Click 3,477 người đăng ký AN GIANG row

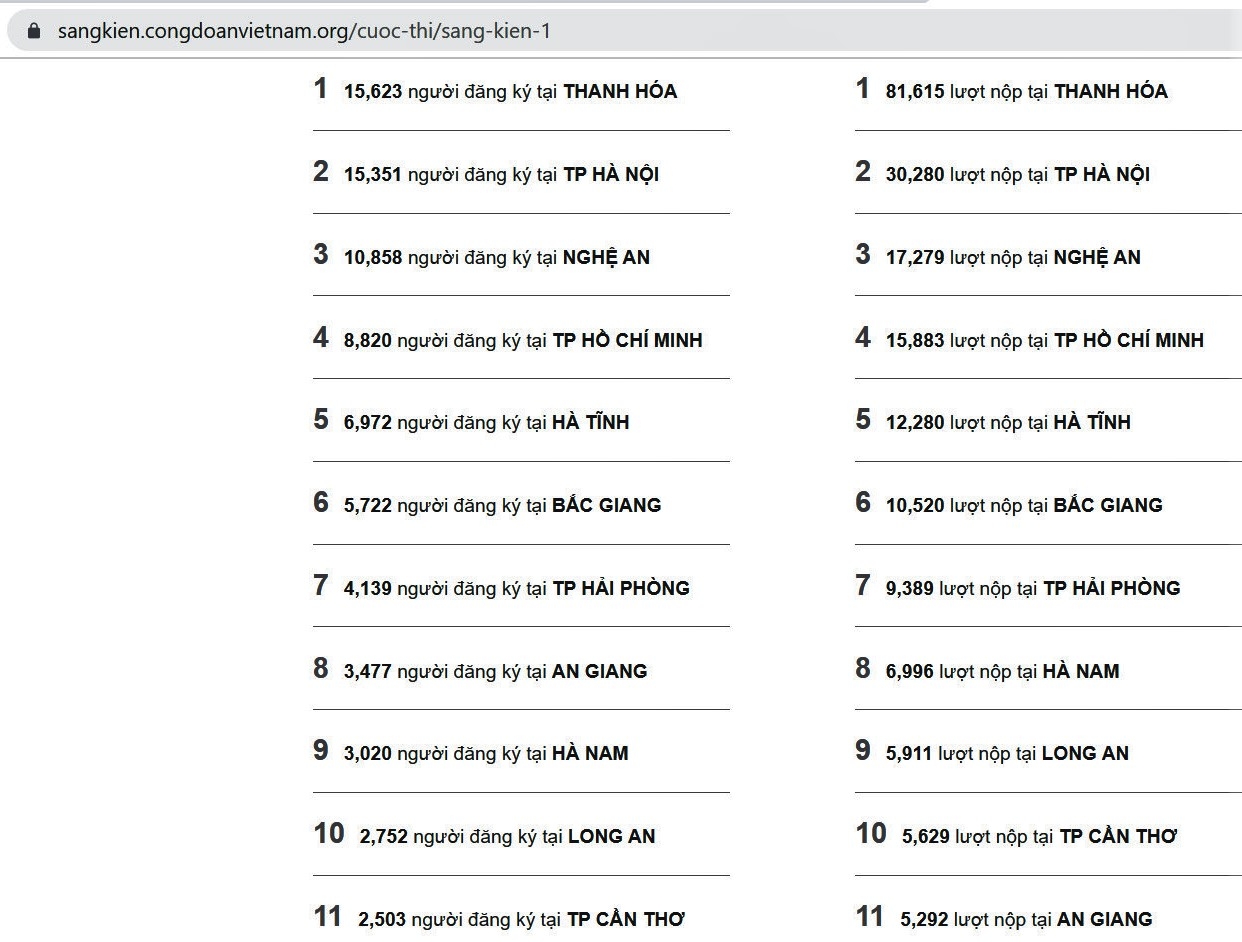(x=495, y=671)
